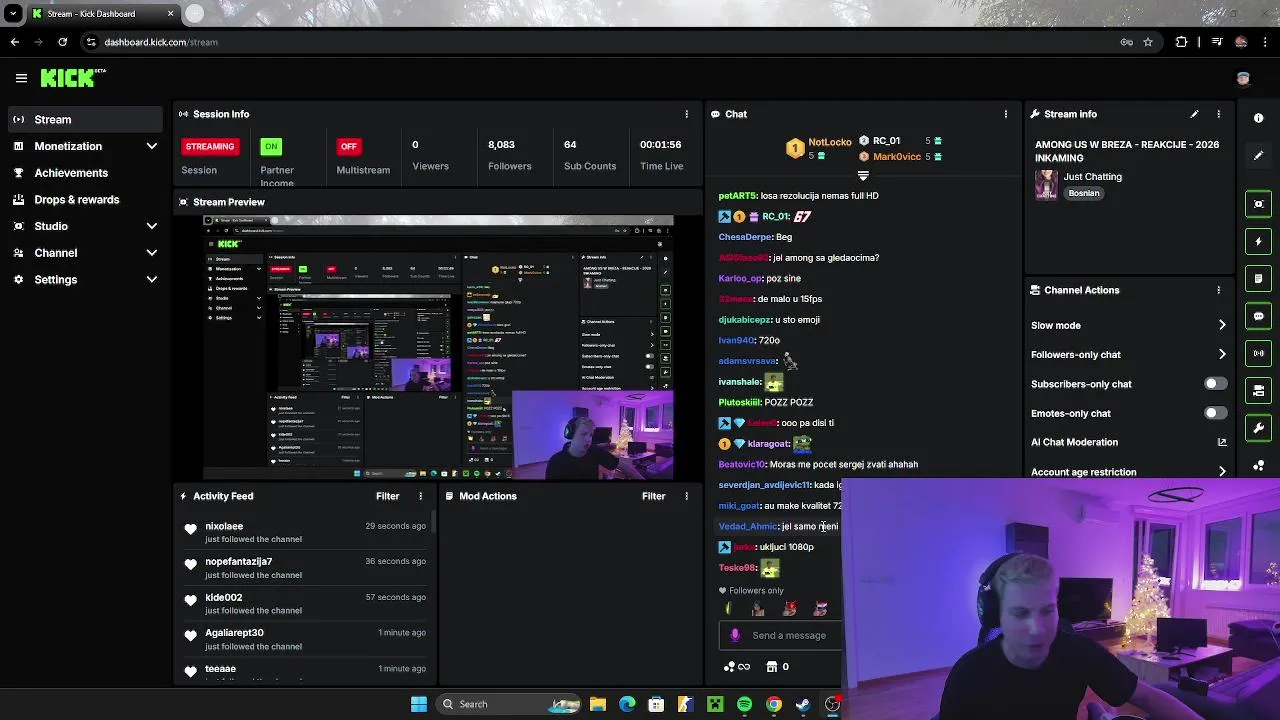Toggle the broadcast signal widget icon
Viewport: 1280px width, 720px height.
(x=1259, y=353)
